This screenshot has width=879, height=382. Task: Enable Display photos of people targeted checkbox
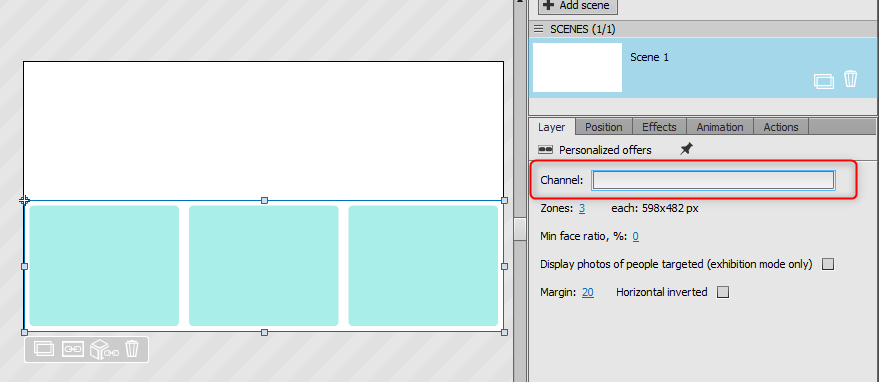[827, 264]
